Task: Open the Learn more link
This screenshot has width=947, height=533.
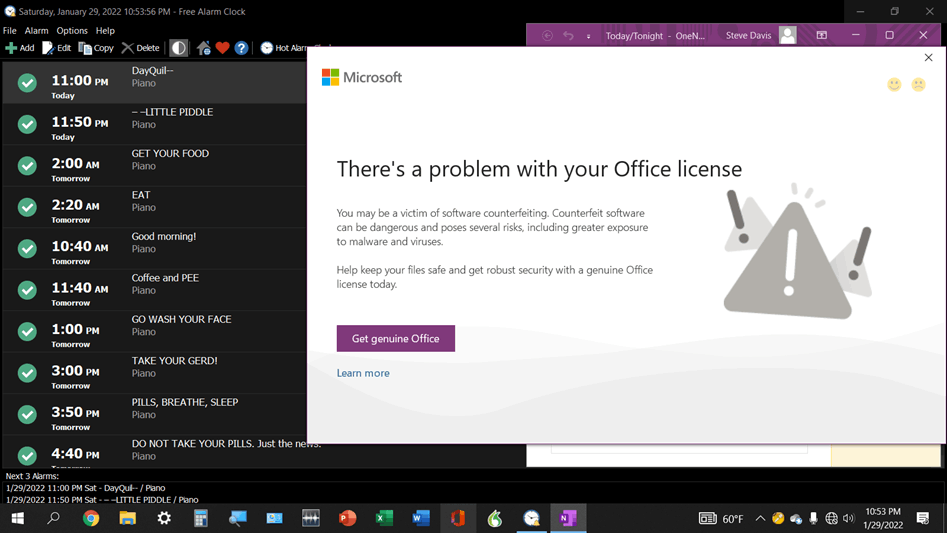Action: point(363,373)
